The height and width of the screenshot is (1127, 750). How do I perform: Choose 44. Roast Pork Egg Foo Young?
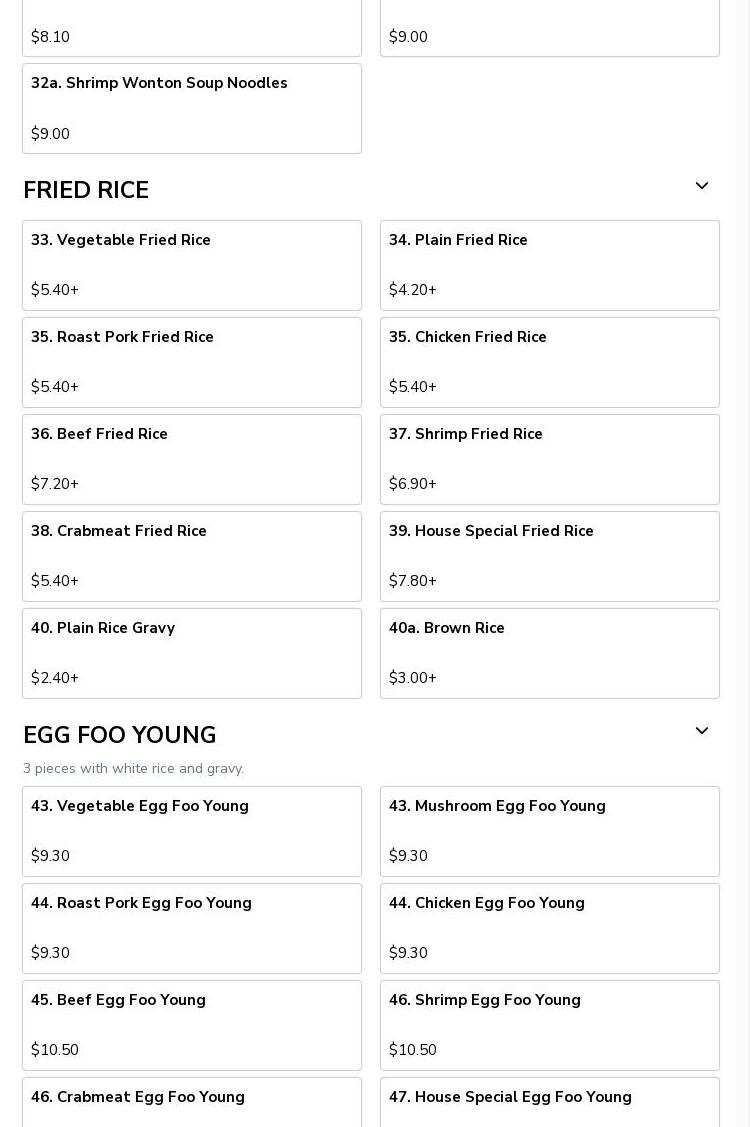pyautogui.click(x=192, y=928)
